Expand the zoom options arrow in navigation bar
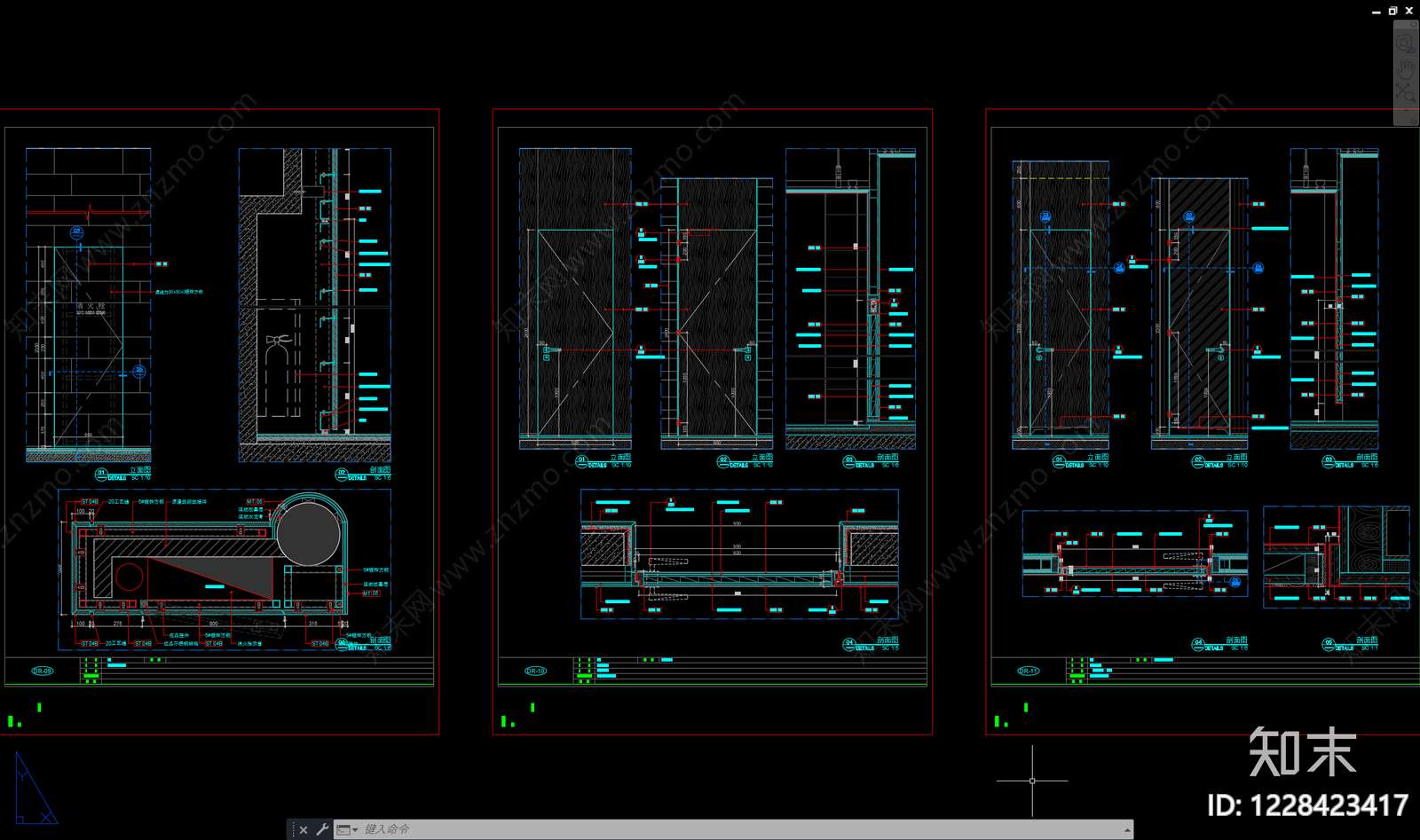Image resolution: width=1420 pixels, height=840 pixels. point(1406,110)
